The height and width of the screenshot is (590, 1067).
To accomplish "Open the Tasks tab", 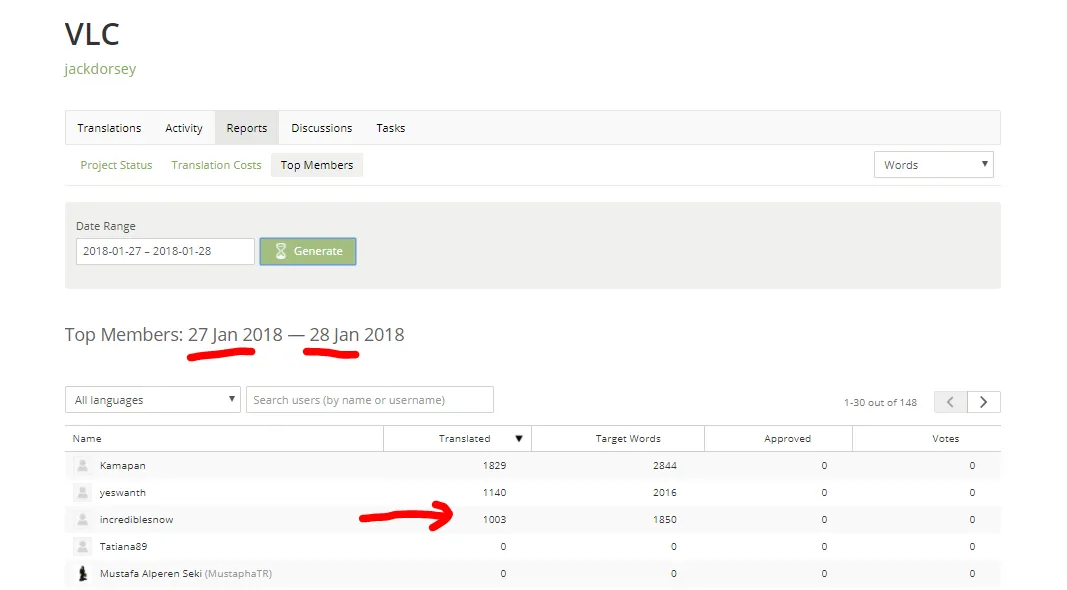I will point(390,128).
